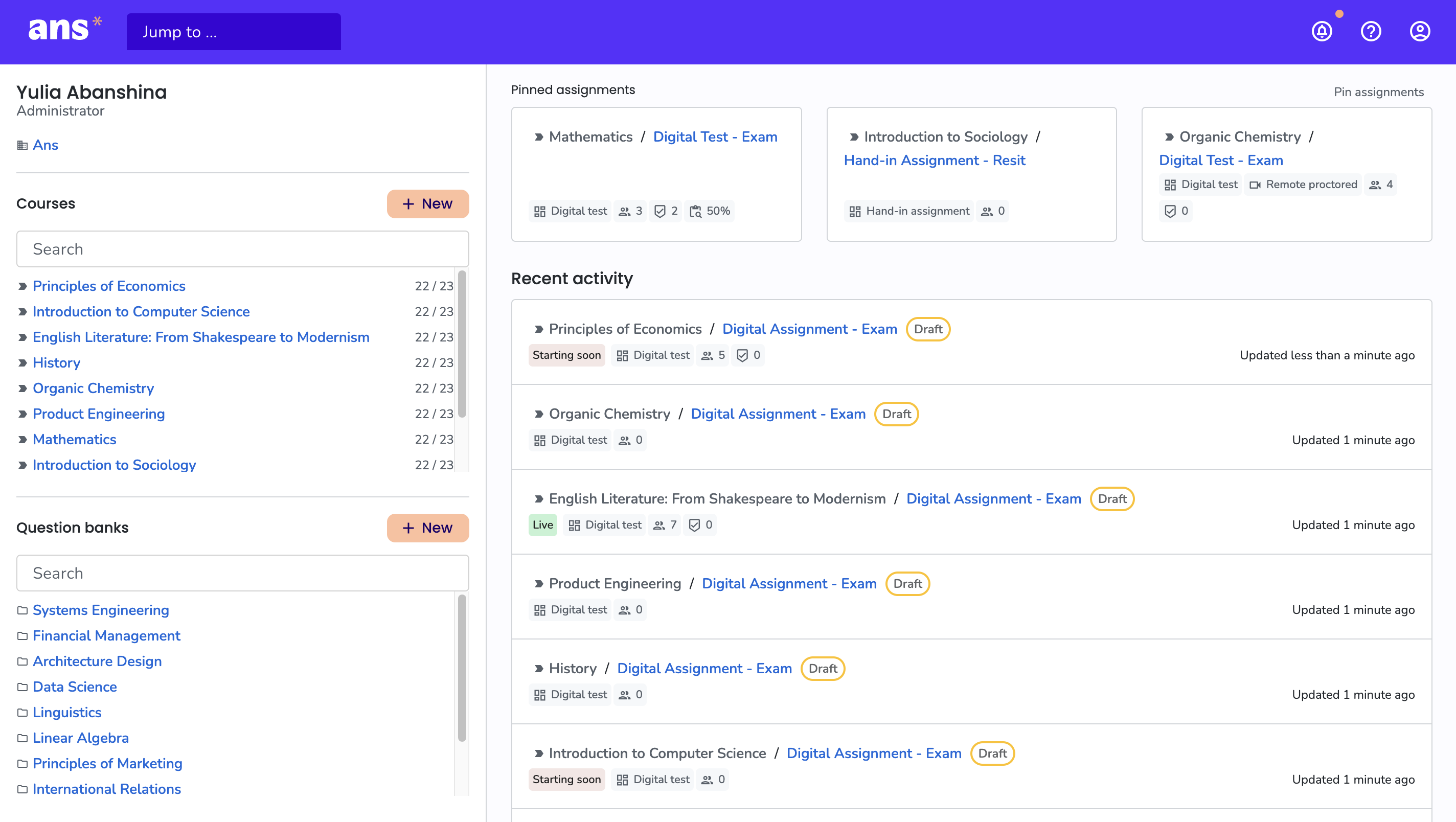Open Organic Chemistry Digital Assignment - Exam activity
The image size is (1456, 822).
[x=778, y=414]
